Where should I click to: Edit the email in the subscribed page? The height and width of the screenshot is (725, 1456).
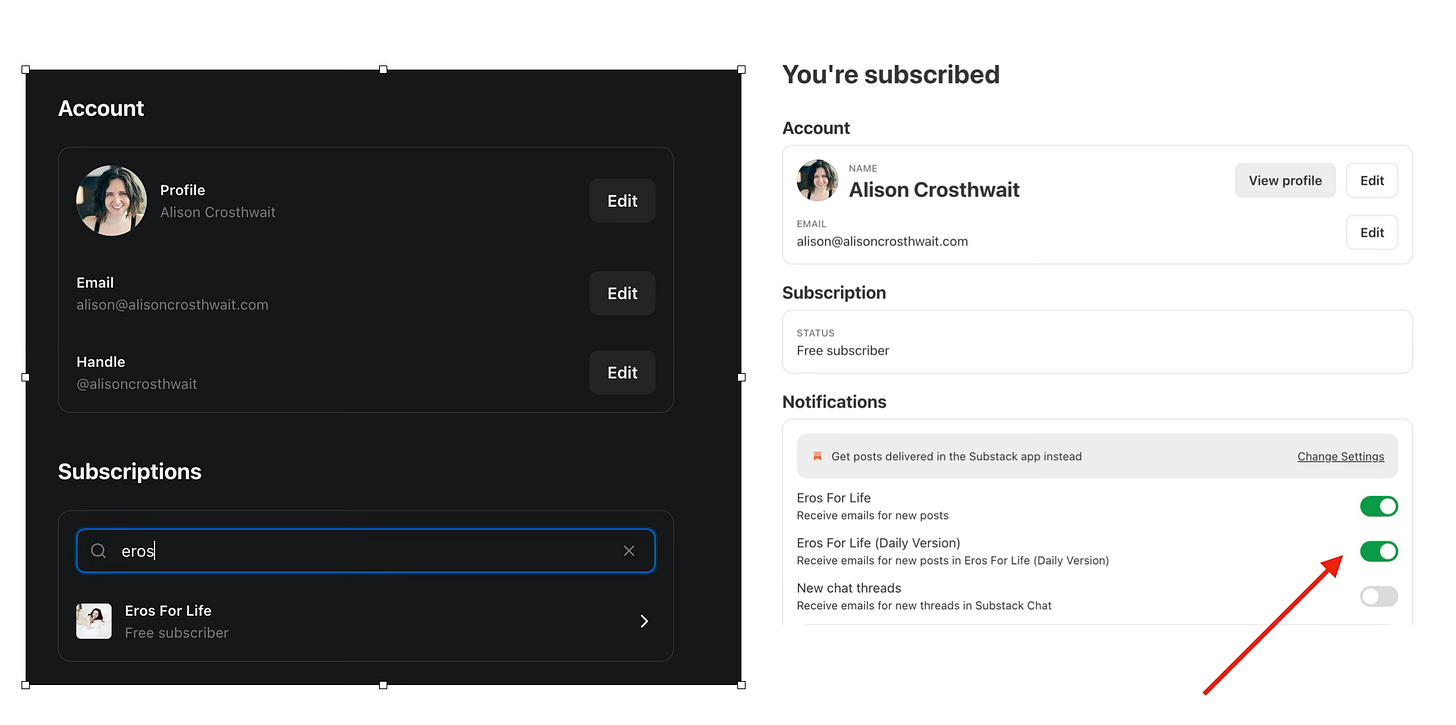coord(1372,232)
